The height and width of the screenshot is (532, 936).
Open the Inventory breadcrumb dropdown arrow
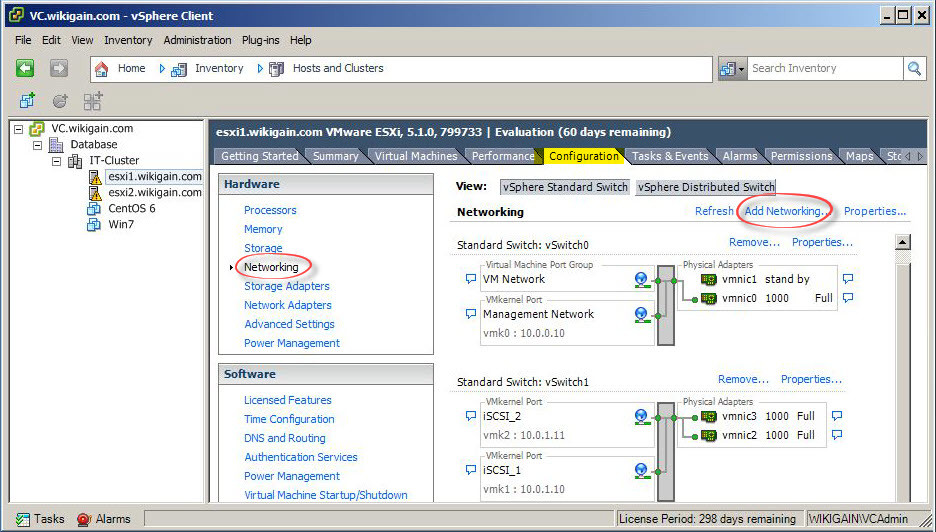click(x=260, y=69)
